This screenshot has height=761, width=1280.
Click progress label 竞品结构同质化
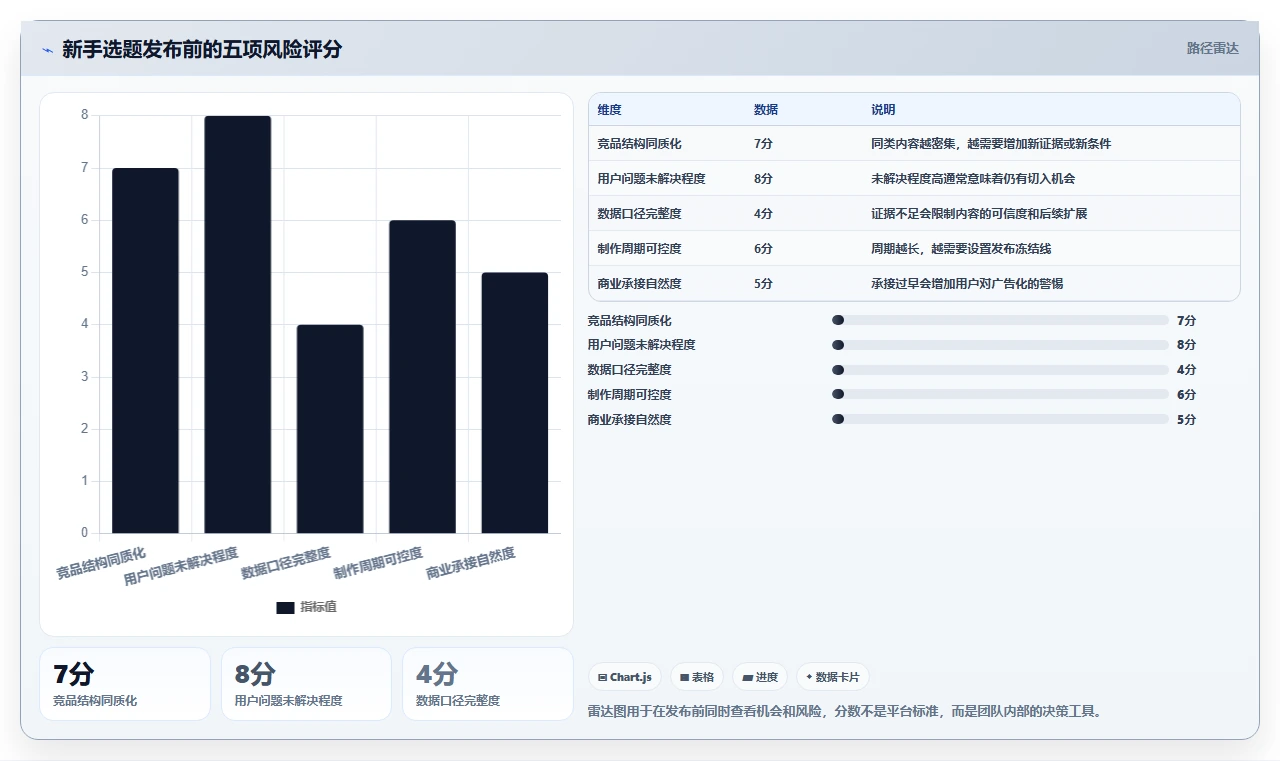coord(630,321)
